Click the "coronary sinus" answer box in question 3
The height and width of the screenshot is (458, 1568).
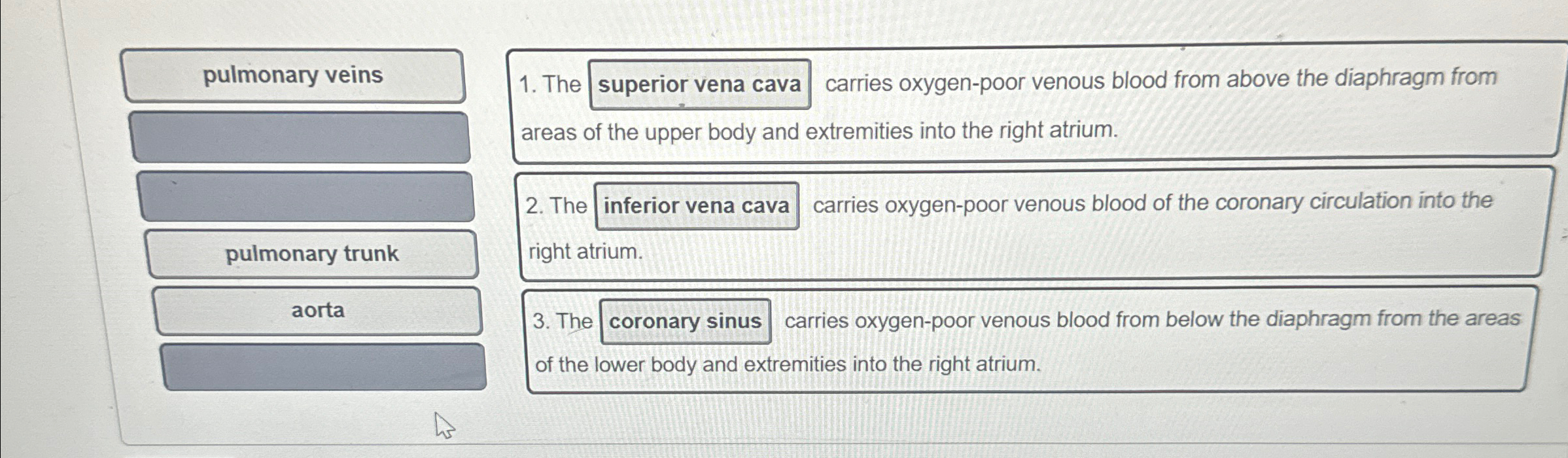click(x=685, y=322)
